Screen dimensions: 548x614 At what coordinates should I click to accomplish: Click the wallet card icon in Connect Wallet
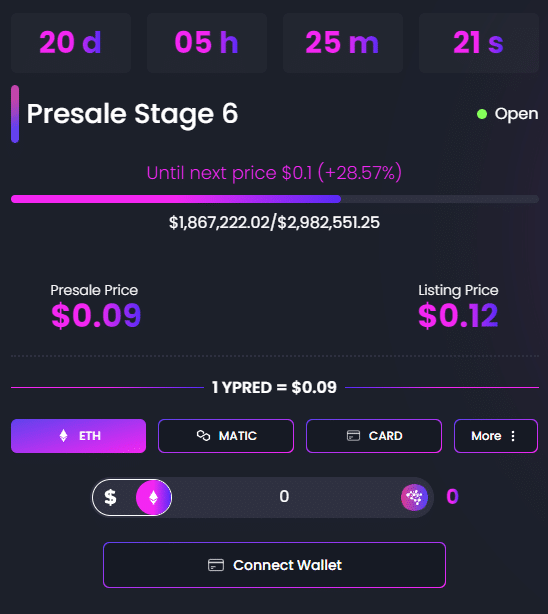point(216,565)
